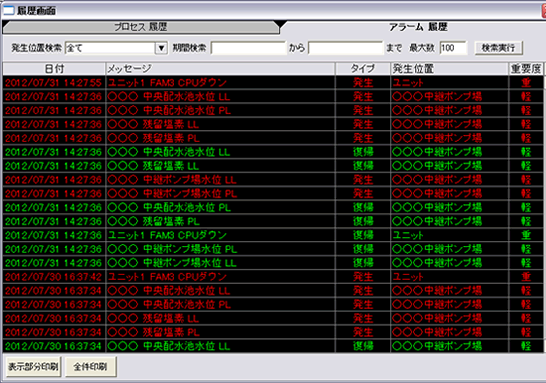The width and height of the screenshot is (546, 383).
Task: Click the 発生位置検索 combo box showing 全て
Action: click(x=116, y=48)
